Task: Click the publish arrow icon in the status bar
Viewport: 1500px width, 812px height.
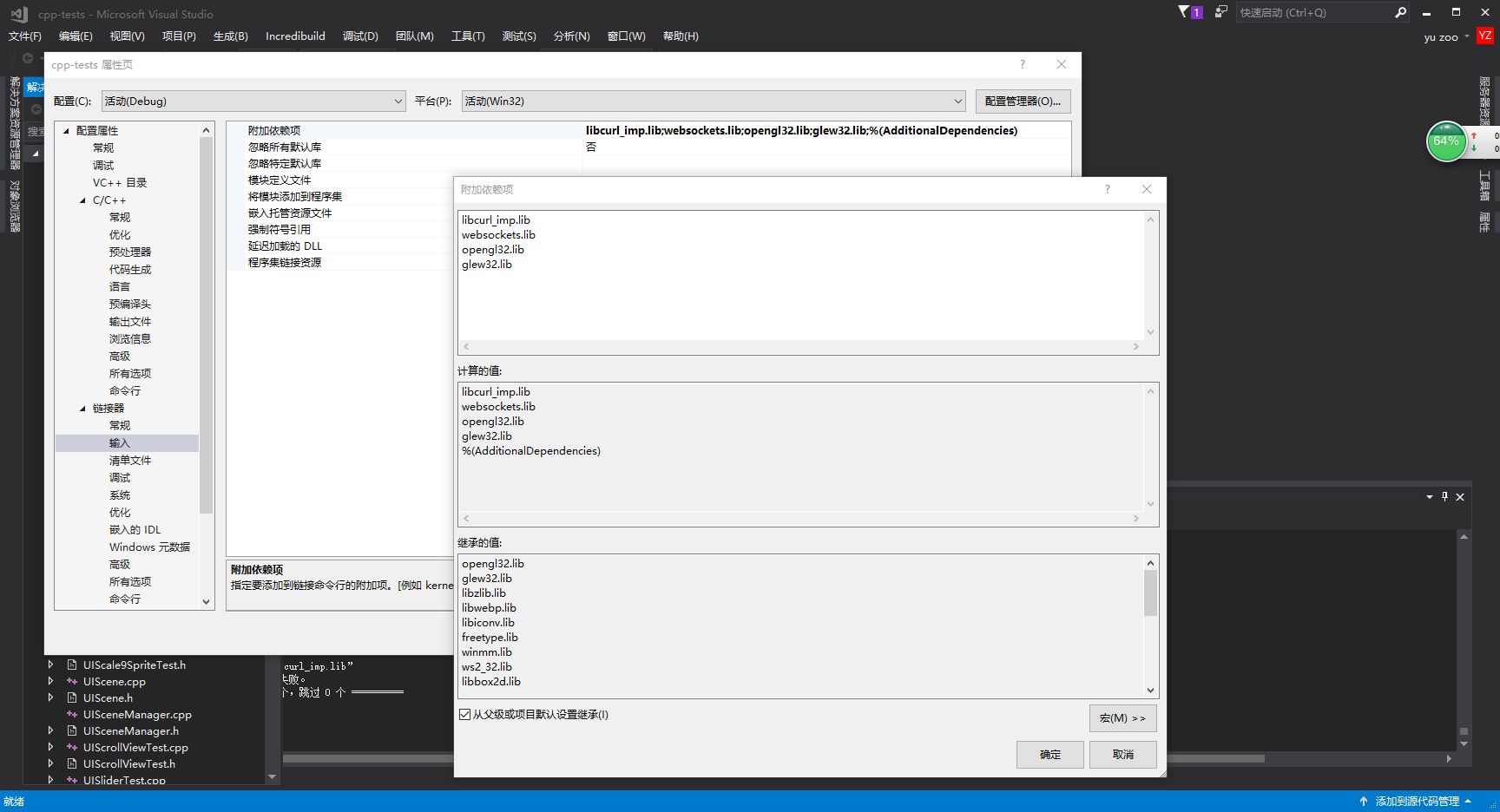Action: tap(1364, 802)
